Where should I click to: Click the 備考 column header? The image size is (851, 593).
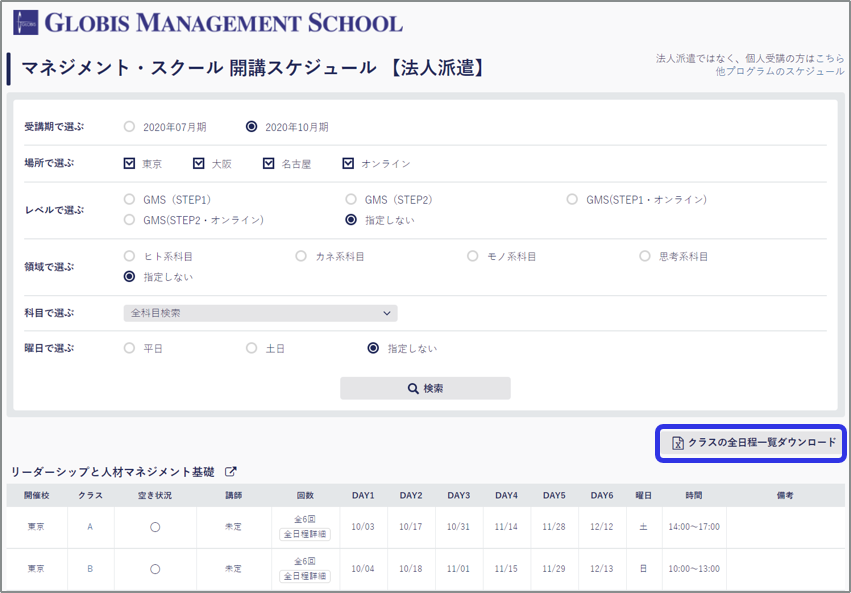click(785, 495)
